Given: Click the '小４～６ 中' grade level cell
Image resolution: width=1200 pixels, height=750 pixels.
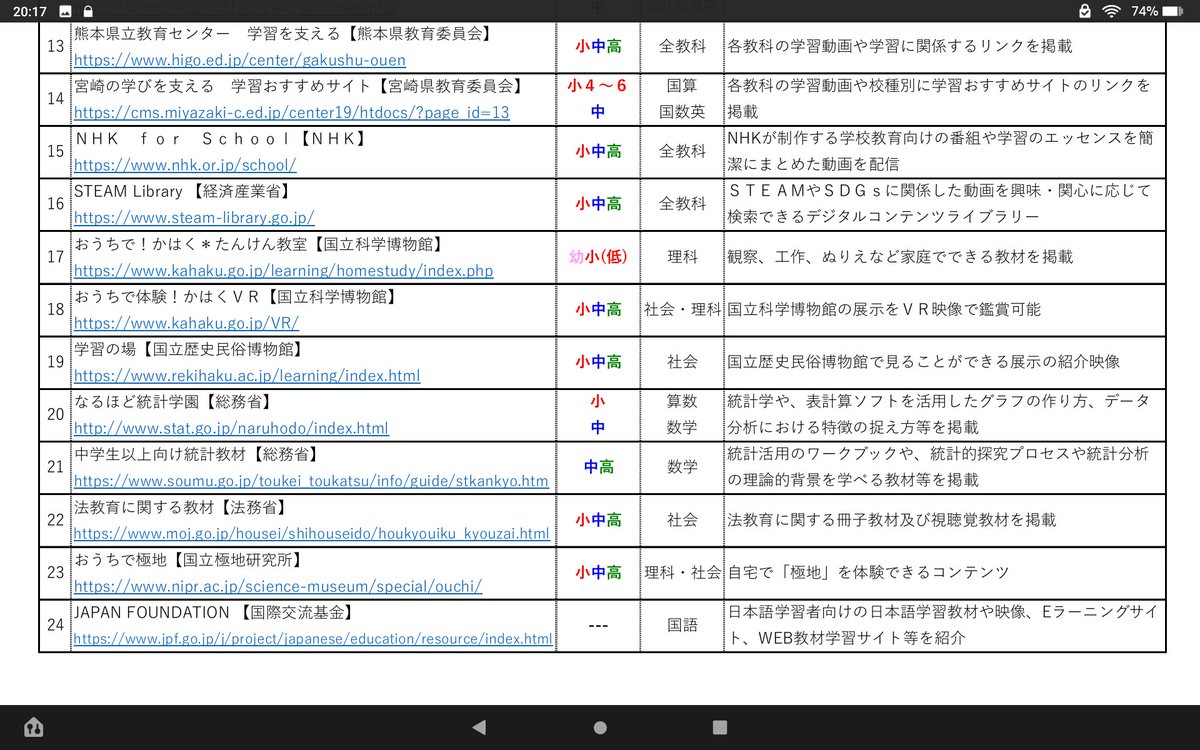Looking at the screenshot, I should [598, 99].
